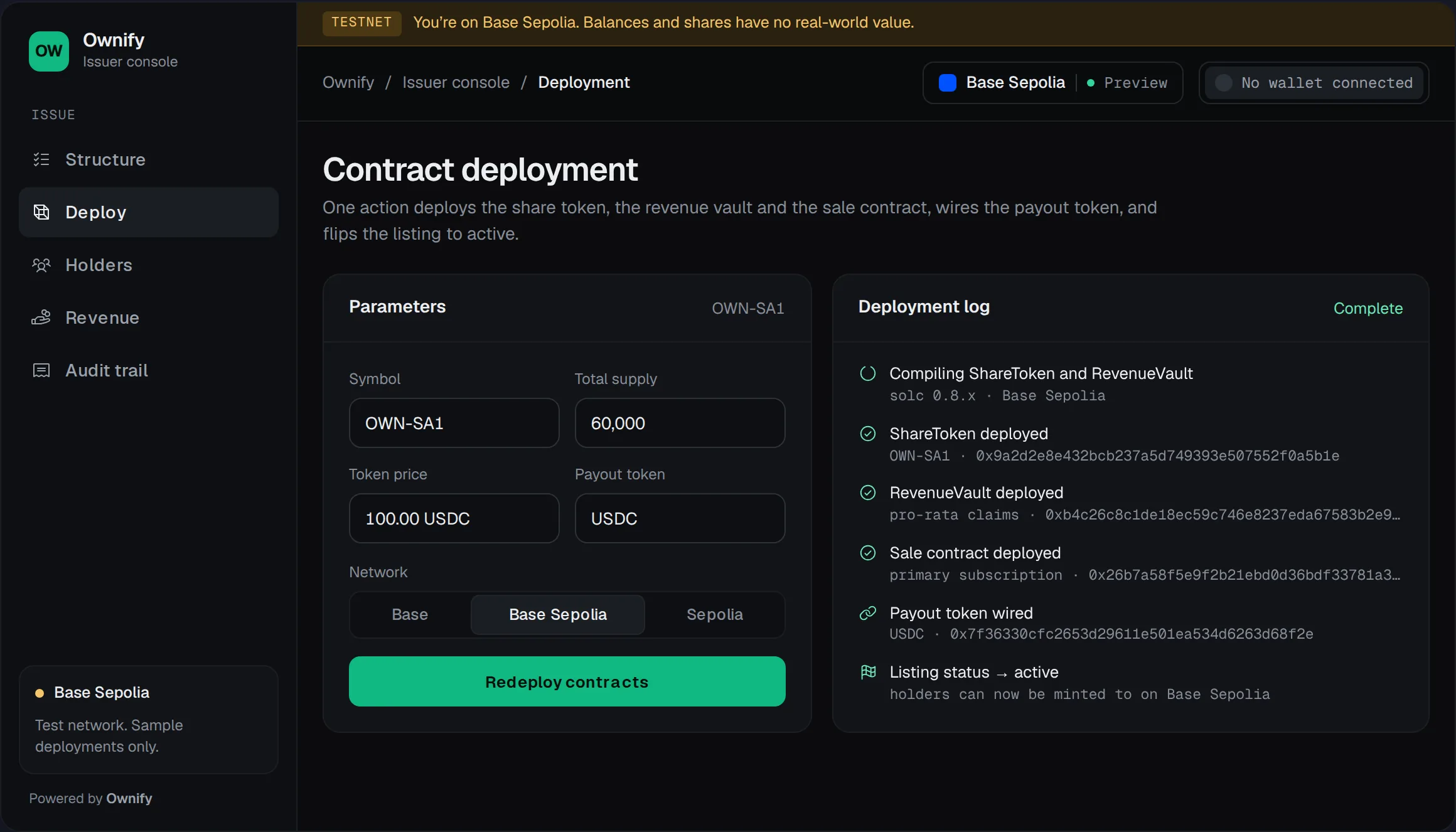The width and height of the screenshot is (1456, 832).
Task: Click the Token price input field
Action: (x=454, y=518)
